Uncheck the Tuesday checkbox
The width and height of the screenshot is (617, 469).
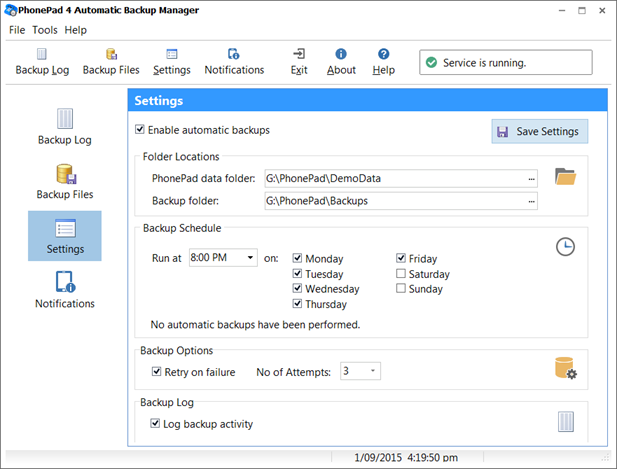pyautogui.click(x=297, y=273)
